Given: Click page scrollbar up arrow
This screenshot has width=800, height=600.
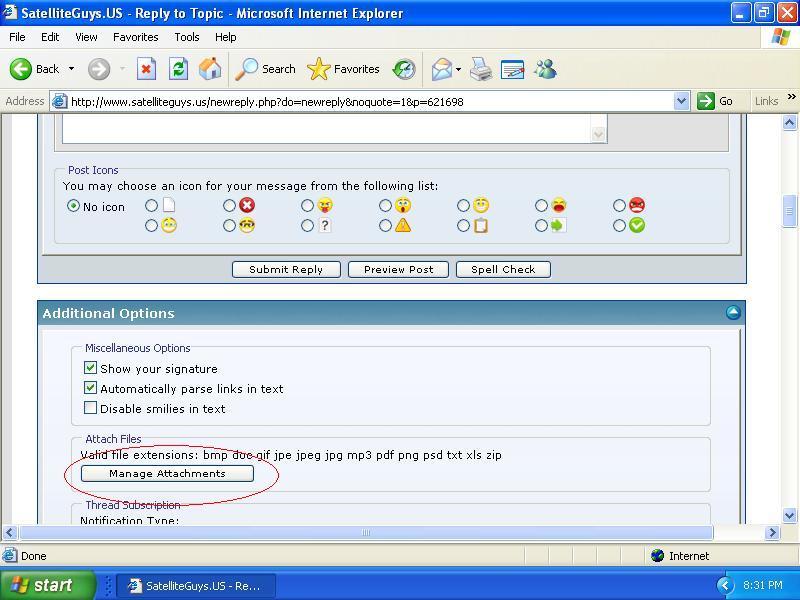Looking at the screenshot, I should tap(789, 122).
